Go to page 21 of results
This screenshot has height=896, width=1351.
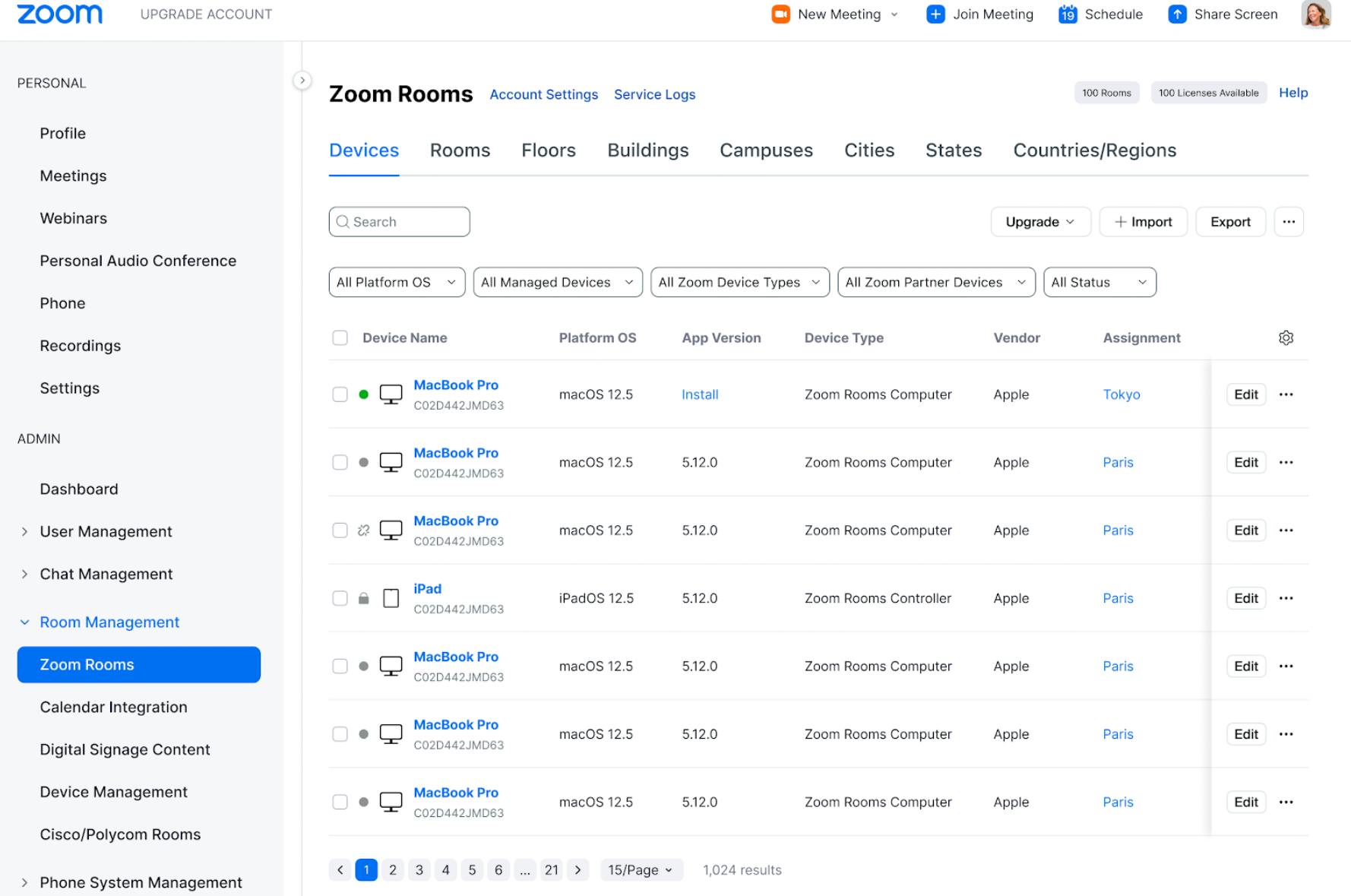coord(552,870)
